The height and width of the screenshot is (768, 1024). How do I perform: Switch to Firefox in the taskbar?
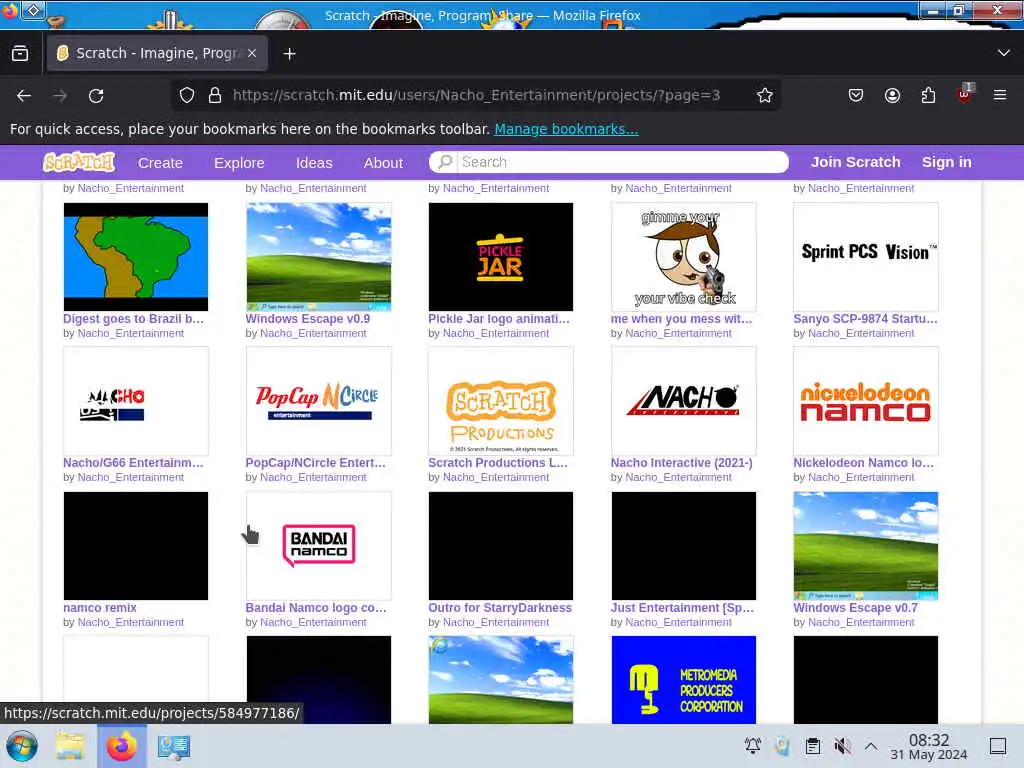[x=121, y=746]
